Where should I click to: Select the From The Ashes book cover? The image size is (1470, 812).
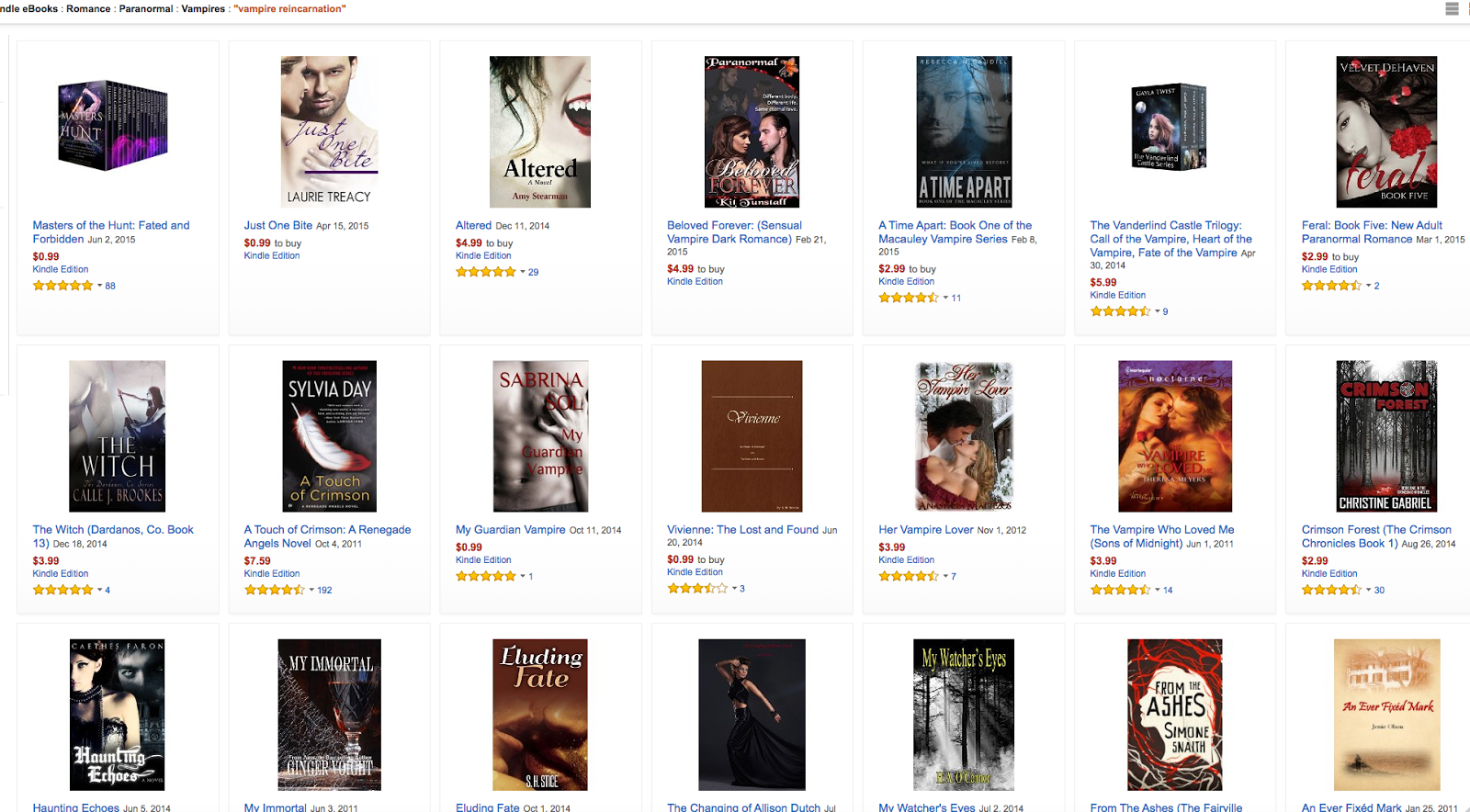pyautogui.click(x=1175, y=715)
